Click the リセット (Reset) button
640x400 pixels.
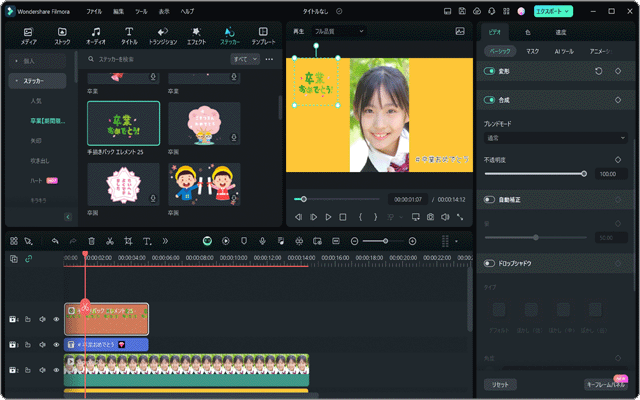point(499,384)
